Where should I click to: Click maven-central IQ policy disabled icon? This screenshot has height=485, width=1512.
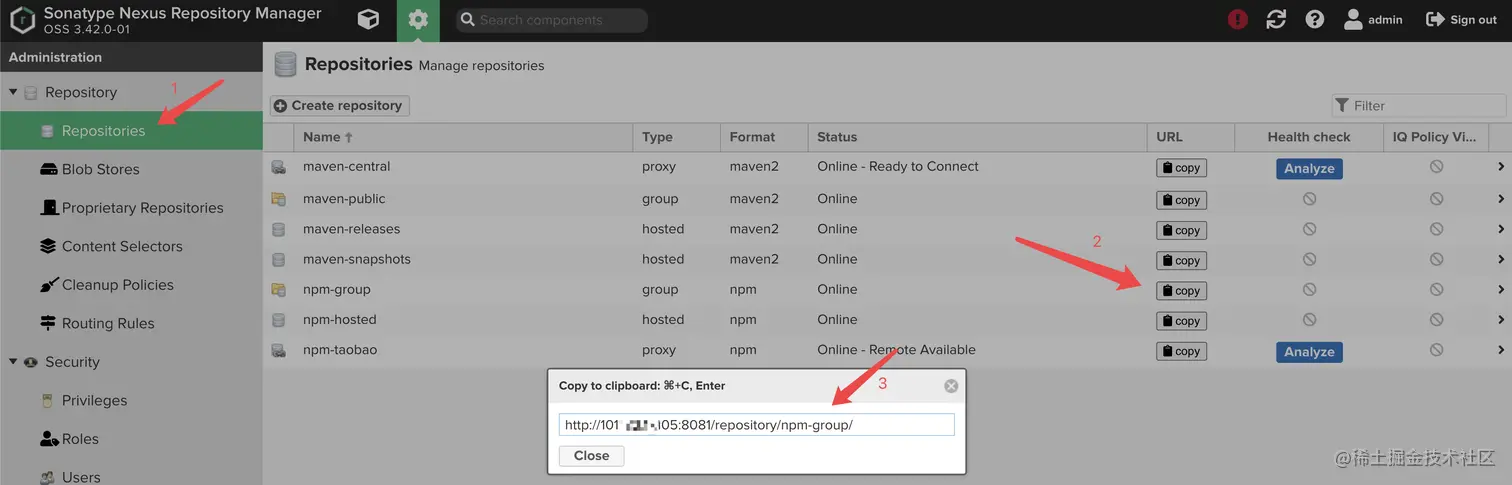(1436, 167)
